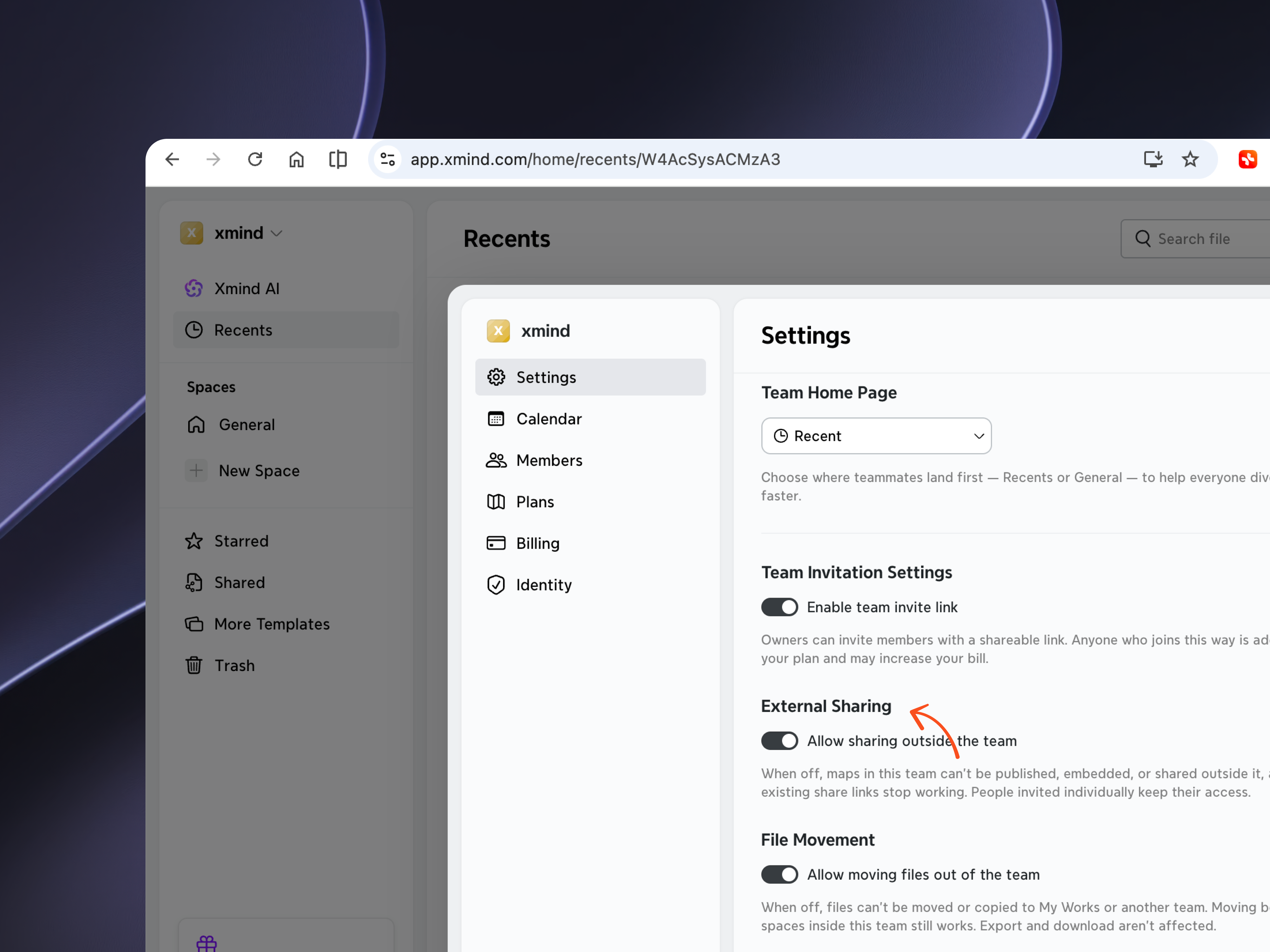Click the General space house icon
1270x952 pixels.
[x=196, y=425]
